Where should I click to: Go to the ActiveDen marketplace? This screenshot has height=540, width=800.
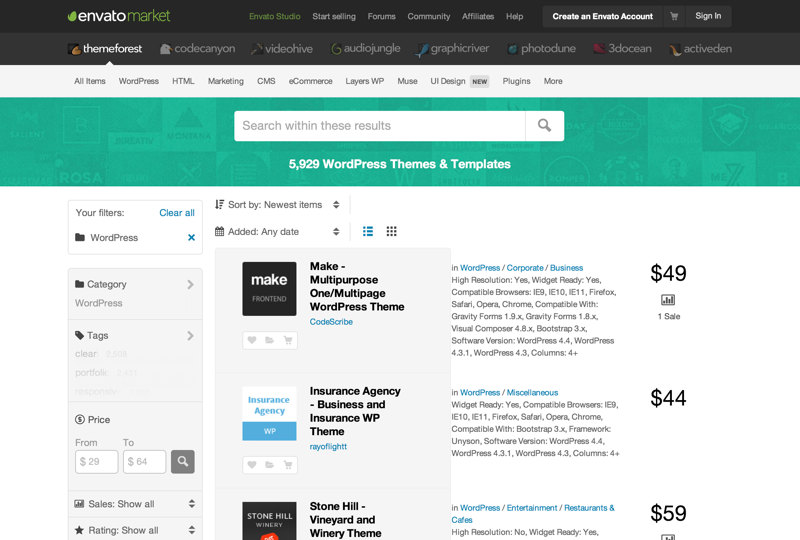(x=701, y=48)
